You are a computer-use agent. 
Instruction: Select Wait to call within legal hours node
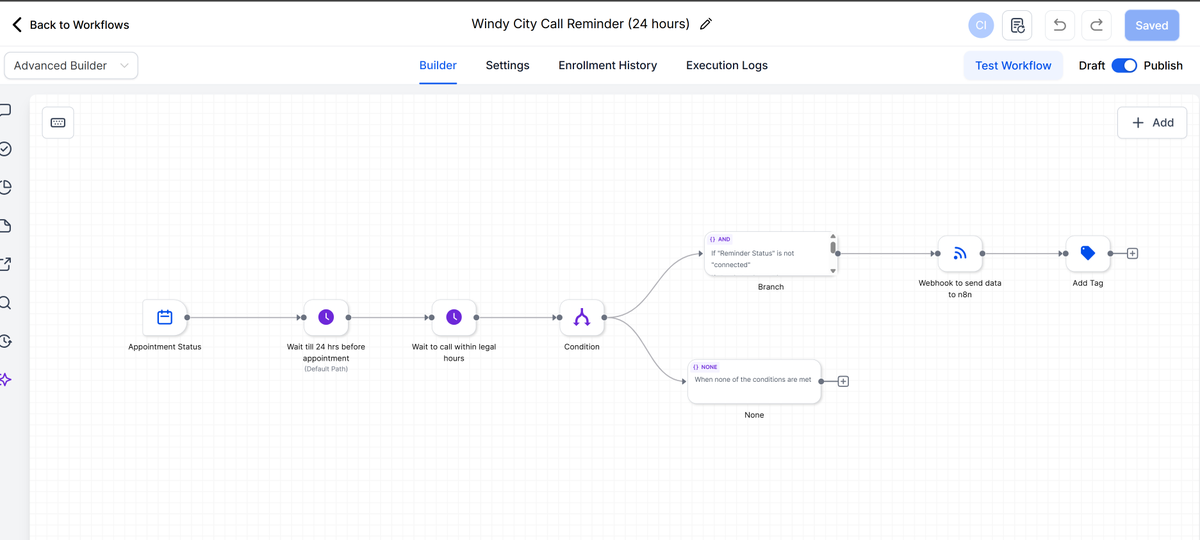(454, 317)
